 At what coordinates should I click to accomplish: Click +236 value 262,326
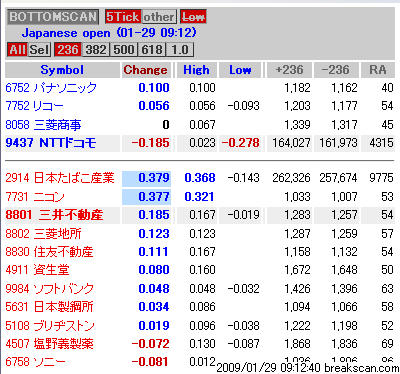pos(291,178)
